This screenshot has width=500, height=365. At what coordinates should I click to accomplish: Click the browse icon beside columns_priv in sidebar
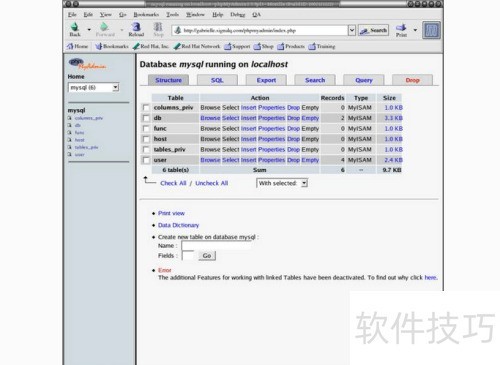click(x=70, y=118)
